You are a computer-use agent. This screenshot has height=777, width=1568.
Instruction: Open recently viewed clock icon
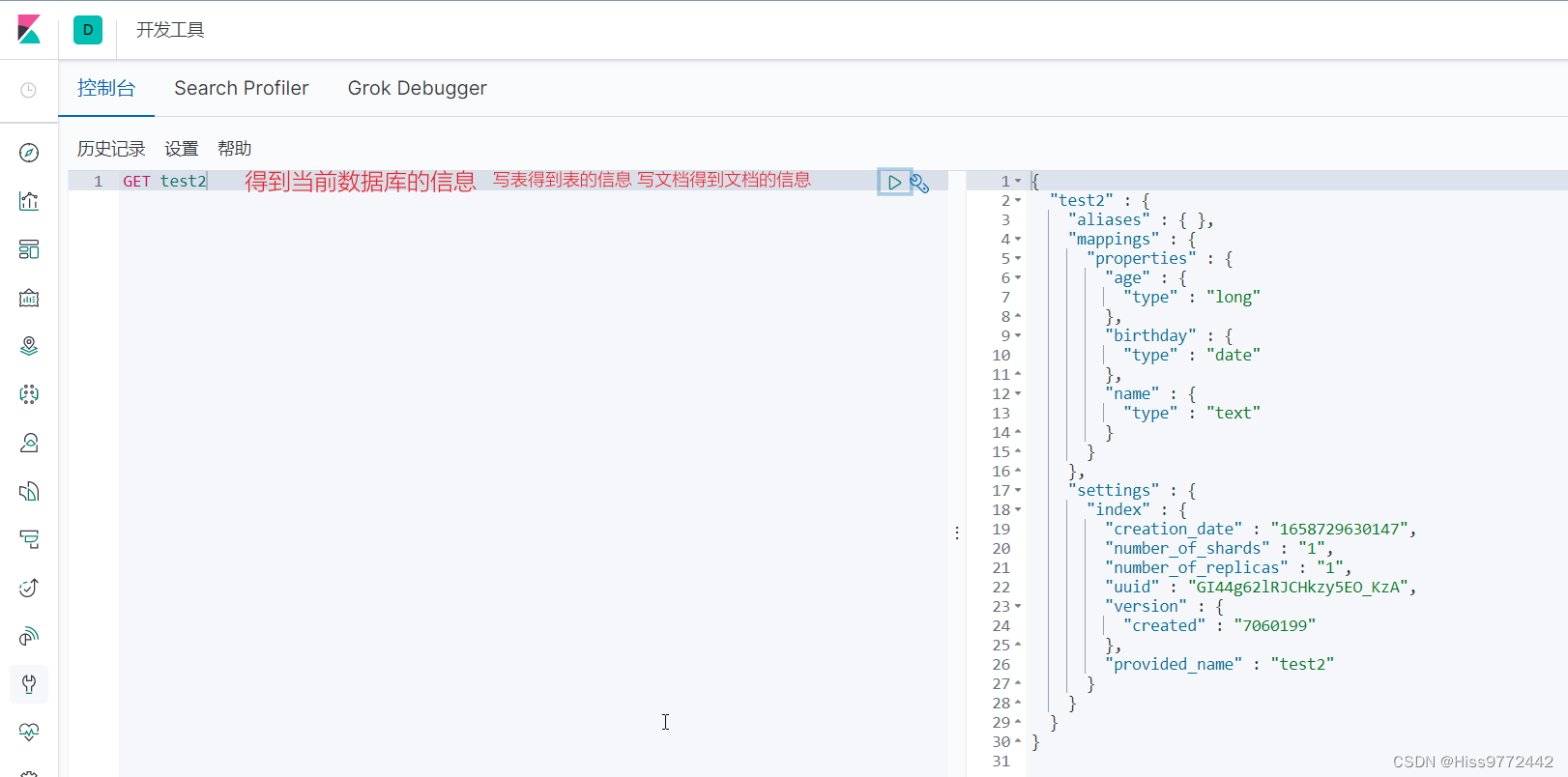29,90
